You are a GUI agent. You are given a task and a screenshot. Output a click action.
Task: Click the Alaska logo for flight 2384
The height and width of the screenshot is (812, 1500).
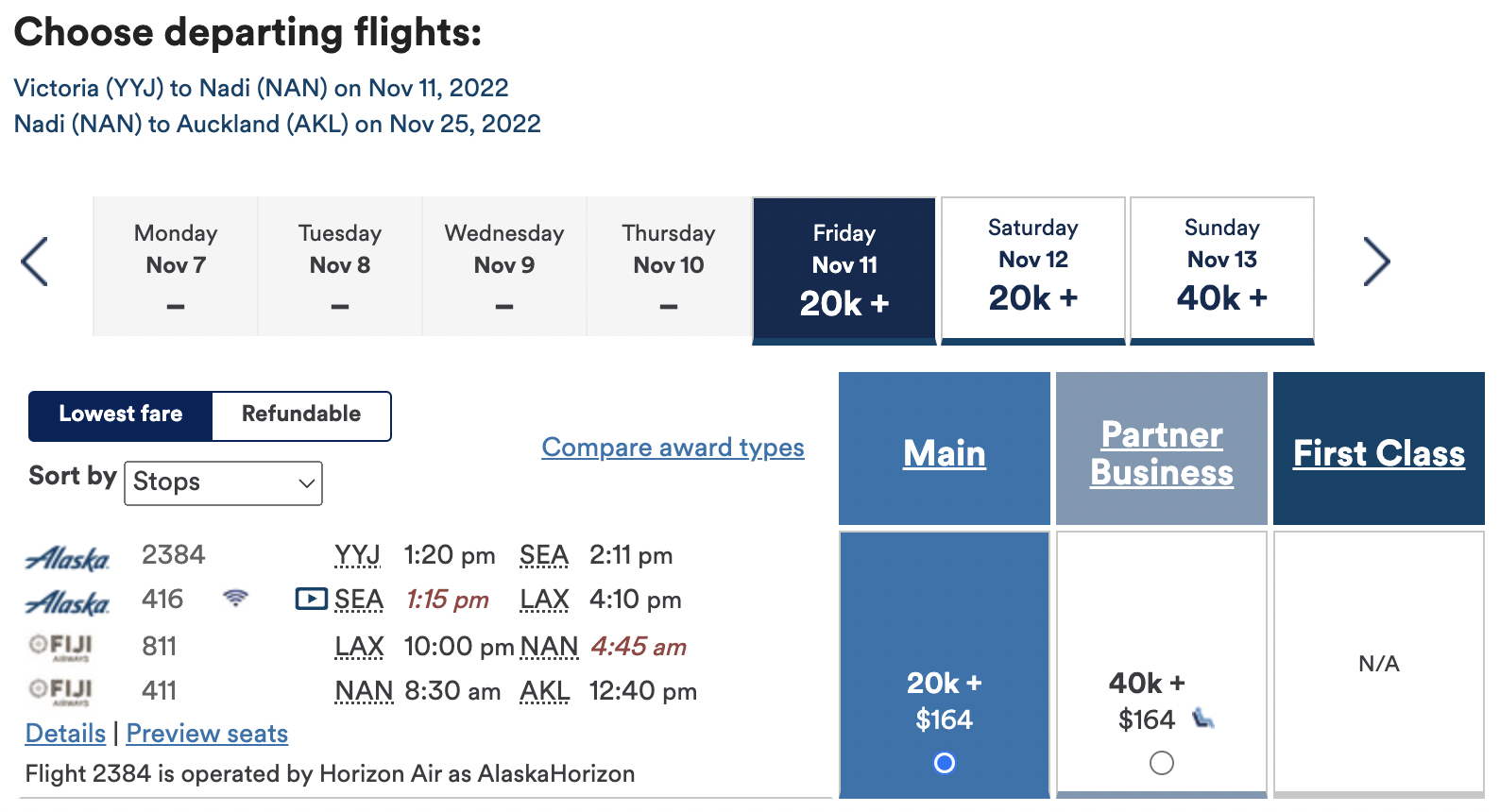tap(67, 558)
